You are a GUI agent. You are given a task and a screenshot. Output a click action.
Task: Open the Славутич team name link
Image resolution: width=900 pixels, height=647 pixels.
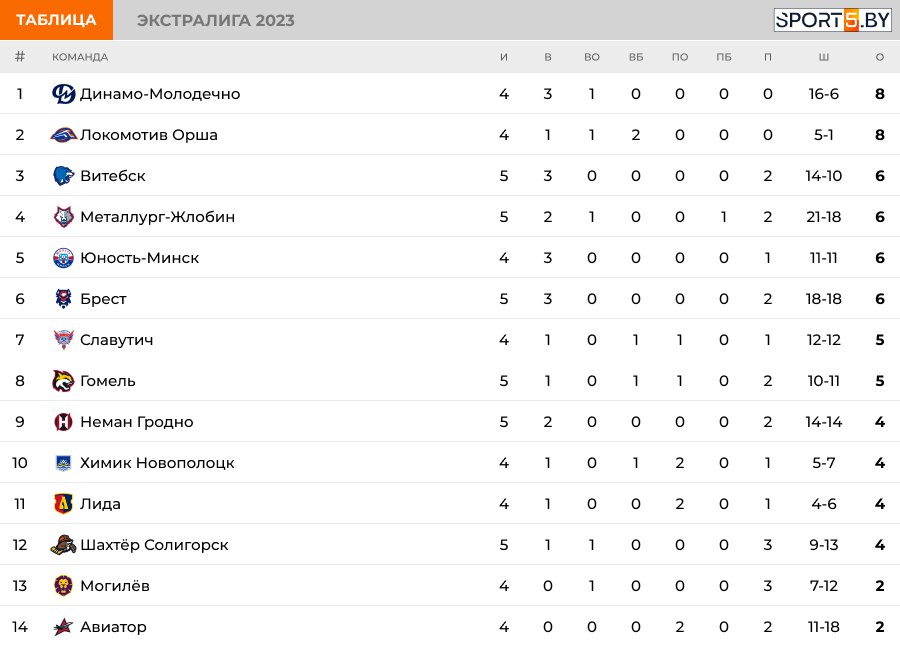[x=117, y=340]
